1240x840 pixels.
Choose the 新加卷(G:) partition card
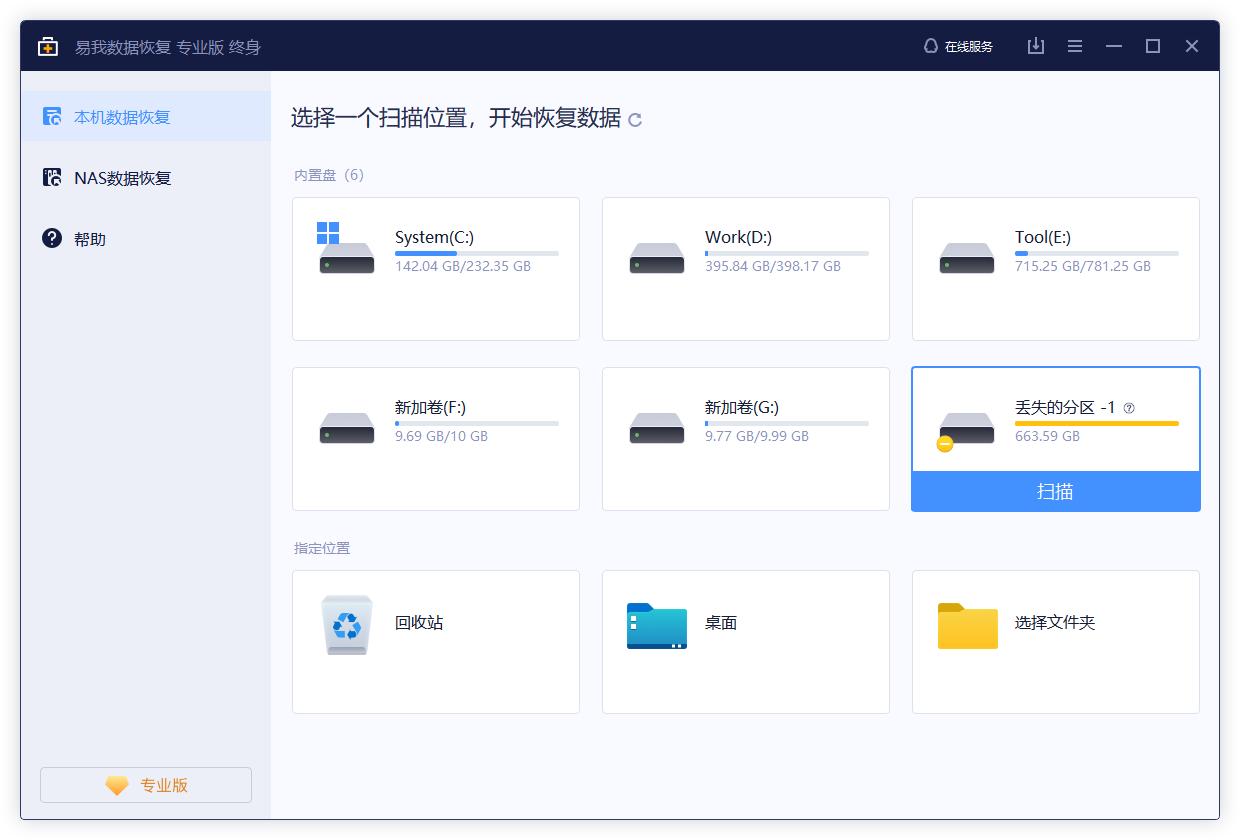[746, 438]
